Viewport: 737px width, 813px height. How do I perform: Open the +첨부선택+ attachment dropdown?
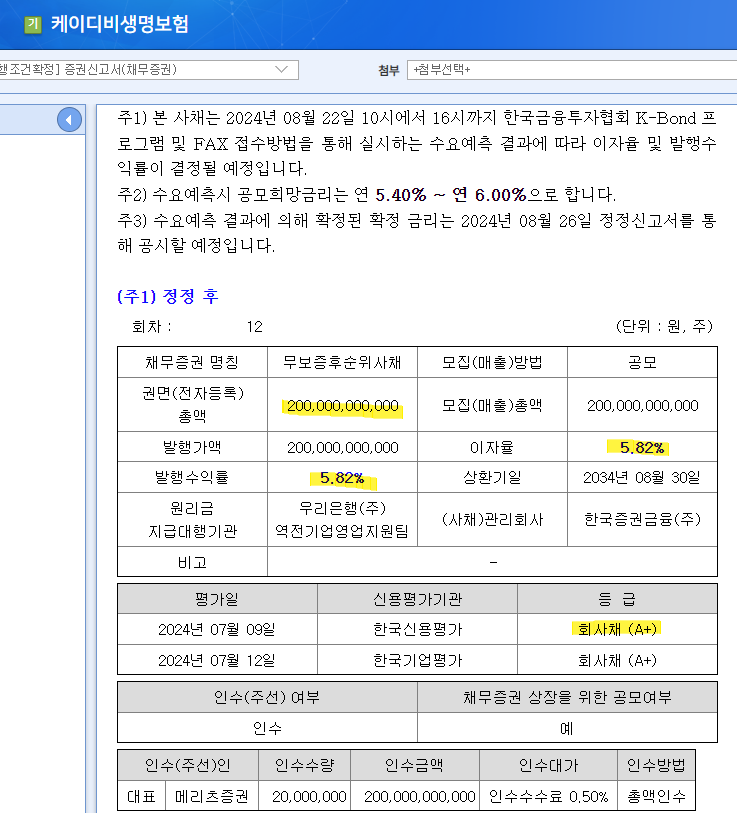(572, 69)
